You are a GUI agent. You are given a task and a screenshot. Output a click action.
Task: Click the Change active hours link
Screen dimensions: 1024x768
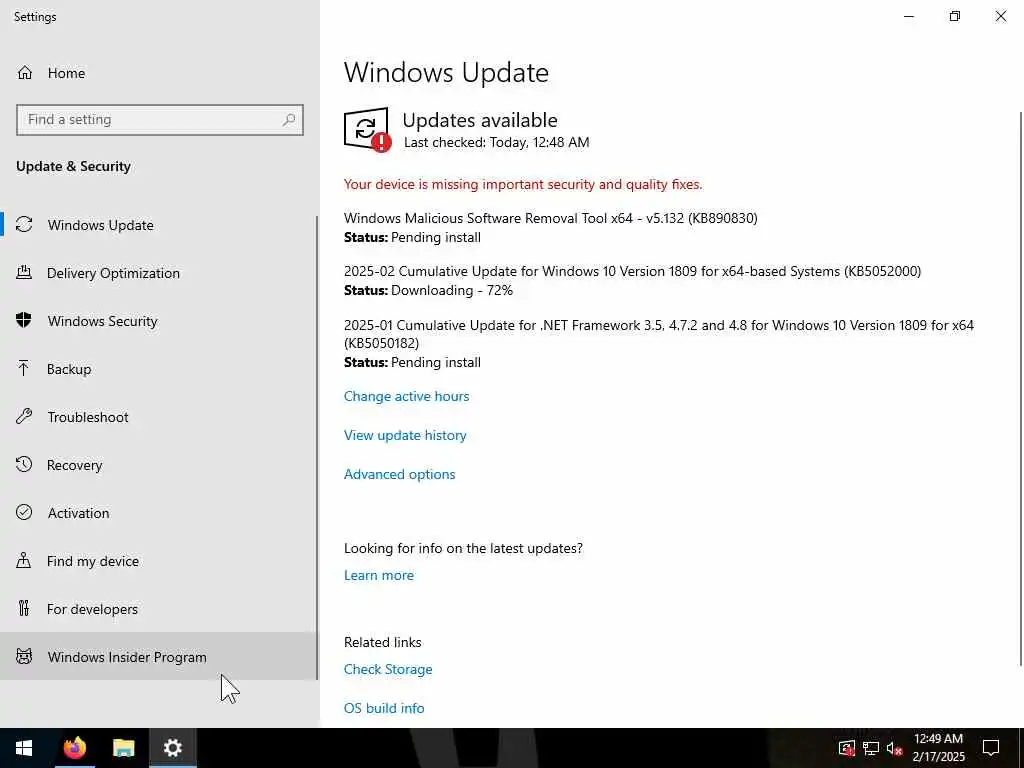pyautogui.click(x=406, y=396)
